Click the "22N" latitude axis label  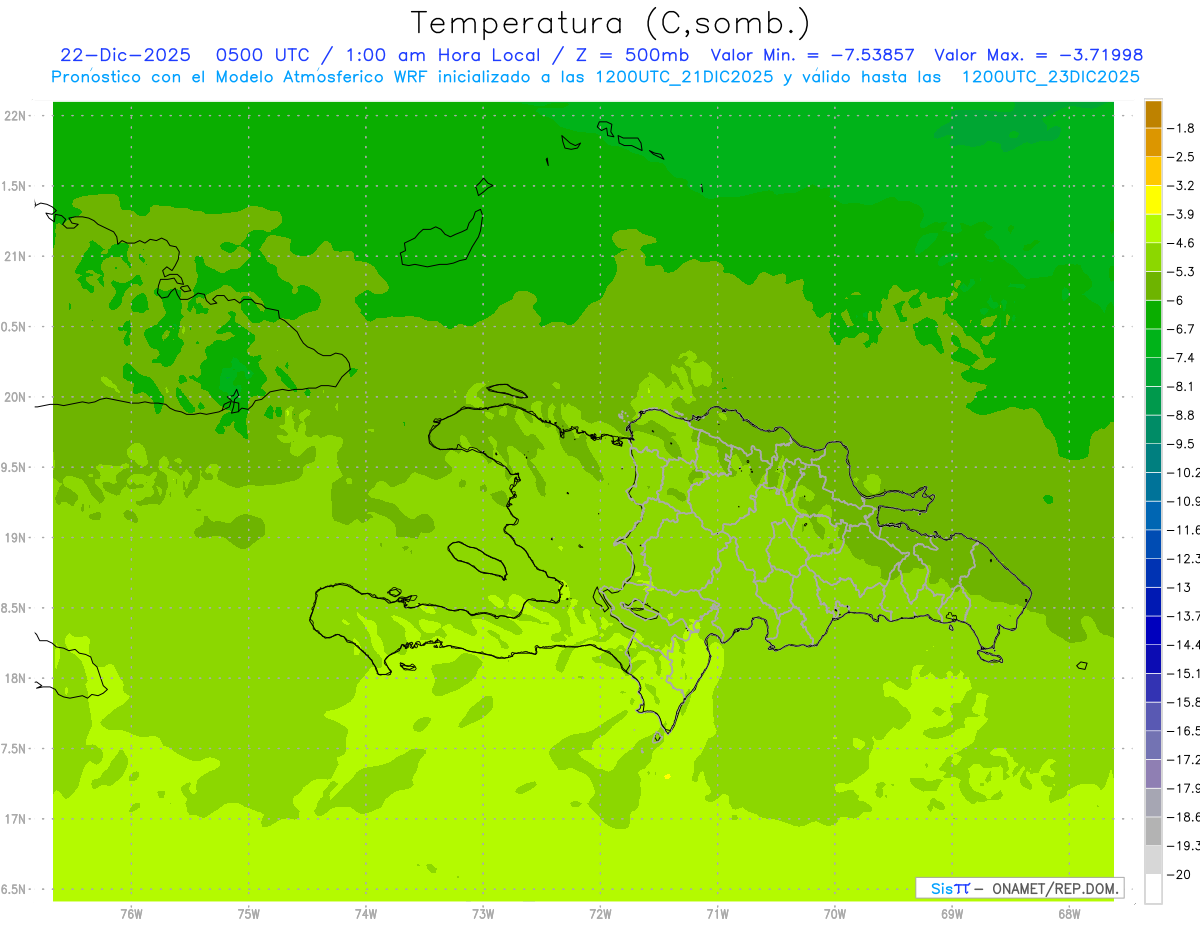15,116
